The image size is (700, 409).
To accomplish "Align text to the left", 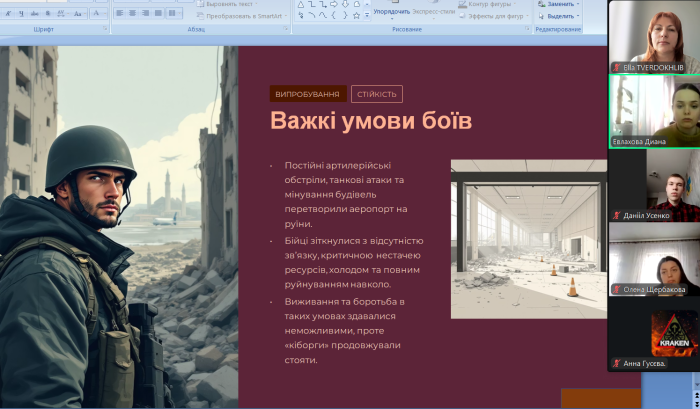I will [119, 14].
